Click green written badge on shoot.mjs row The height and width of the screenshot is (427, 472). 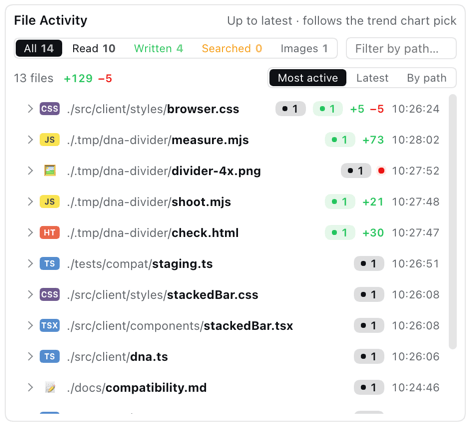coord(340,202)
